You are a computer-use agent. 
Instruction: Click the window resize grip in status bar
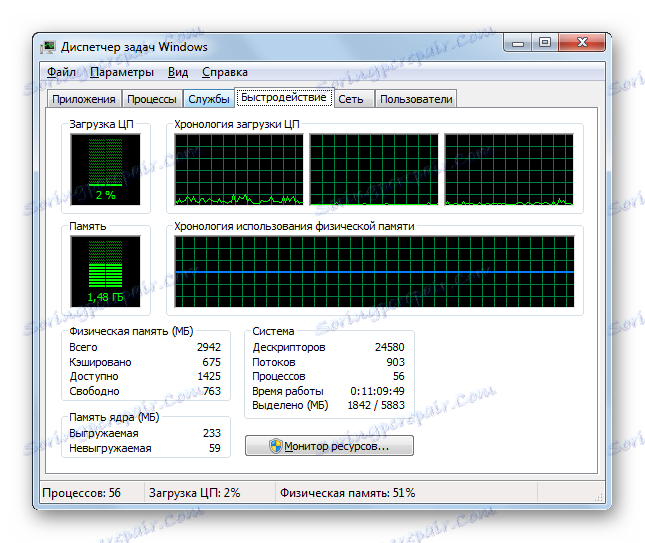coord(599,497)
